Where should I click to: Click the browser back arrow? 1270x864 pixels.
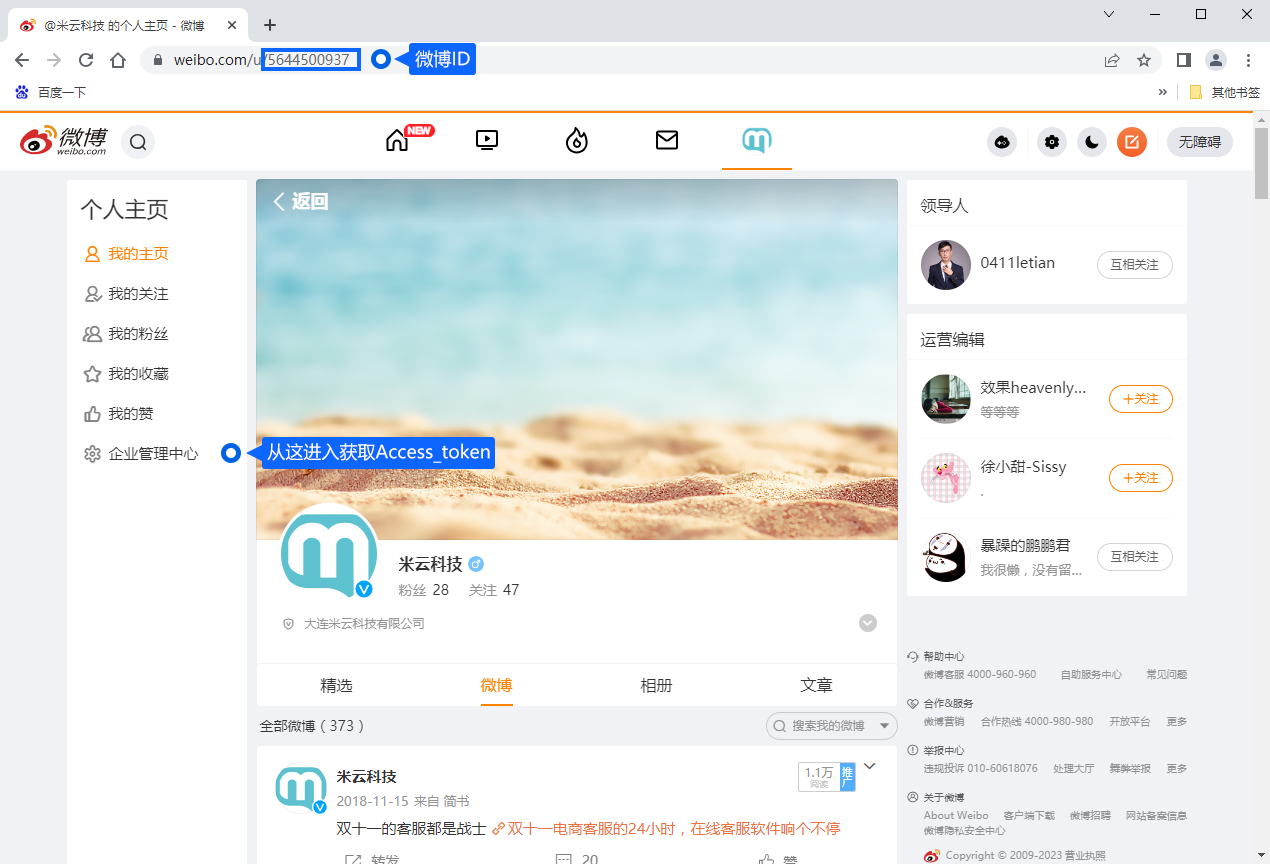click(22, 60)
